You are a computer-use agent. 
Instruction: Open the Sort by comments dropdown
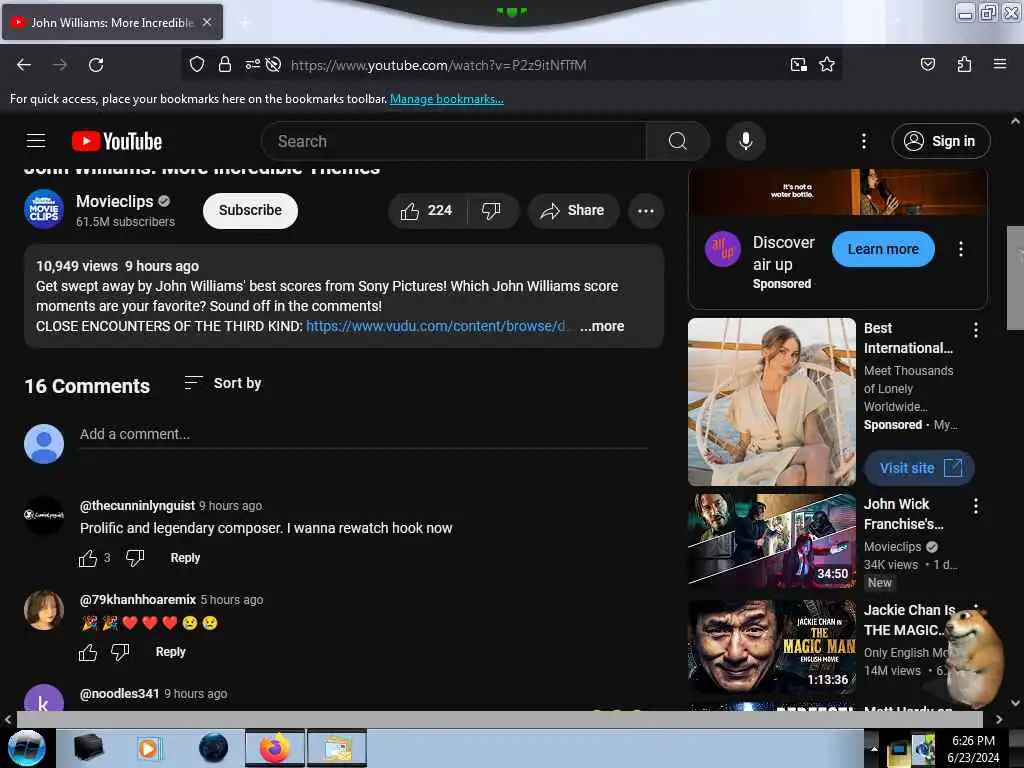coord(223,383)
